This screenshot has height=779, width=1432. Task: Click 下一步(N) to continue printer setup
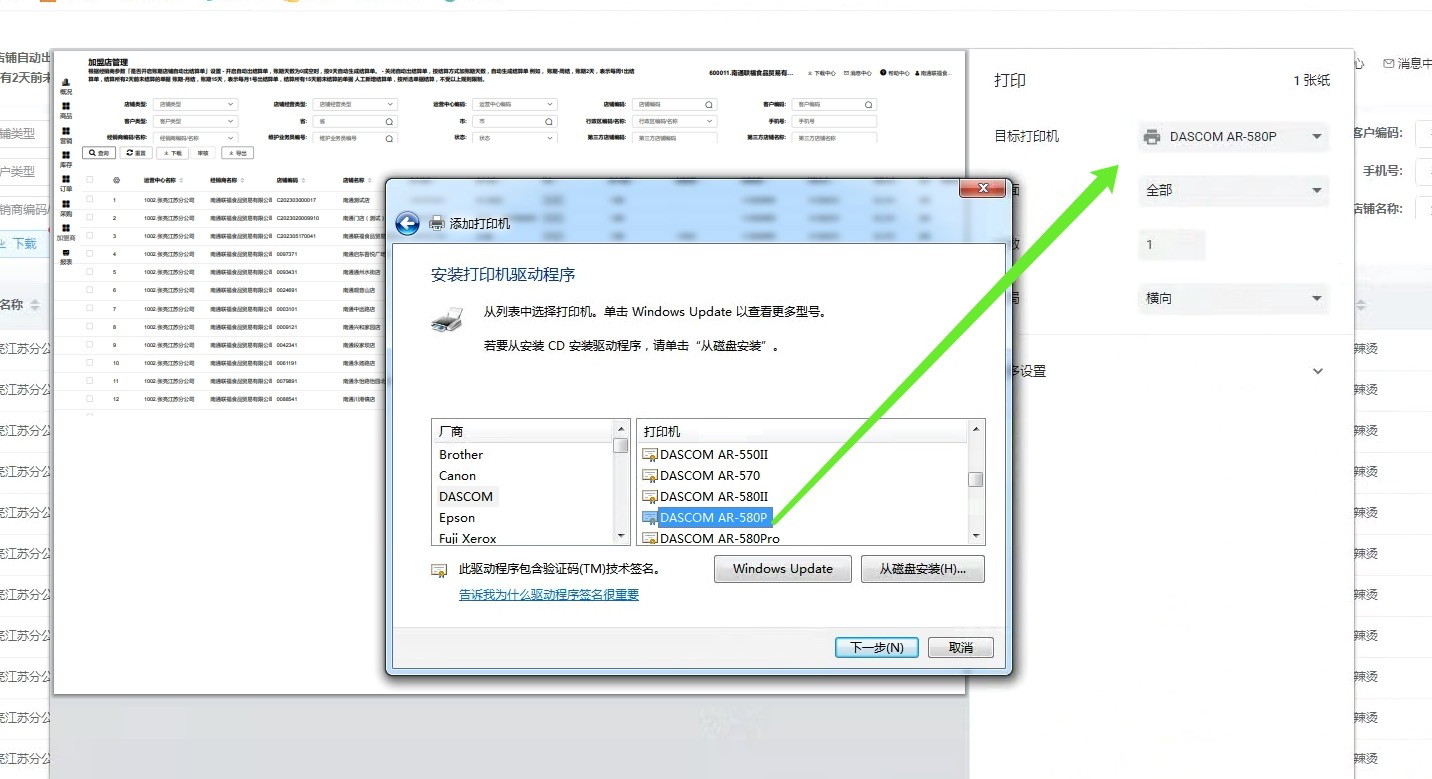(x=877, y=648)
